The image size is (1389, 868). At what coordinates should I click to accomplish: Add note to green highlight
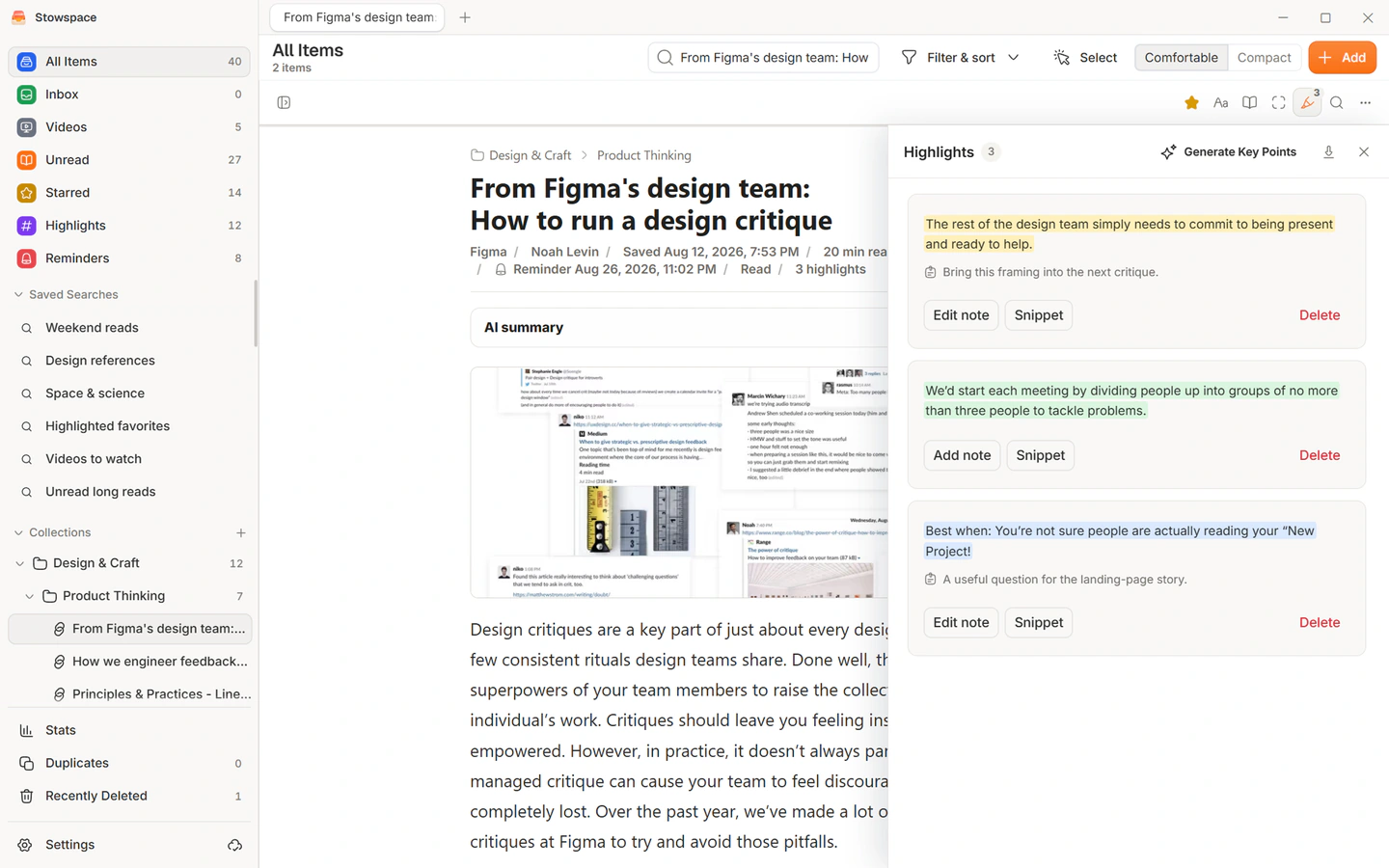tap(962, 455)
